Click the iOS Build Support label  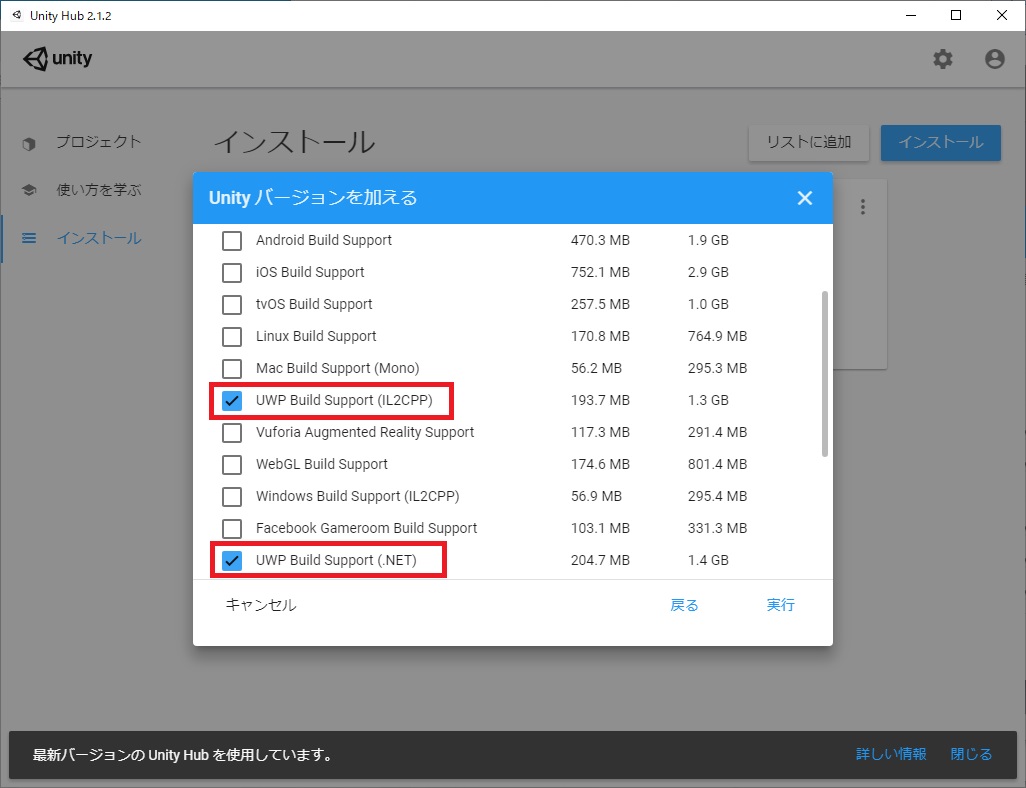click(310, 272)
